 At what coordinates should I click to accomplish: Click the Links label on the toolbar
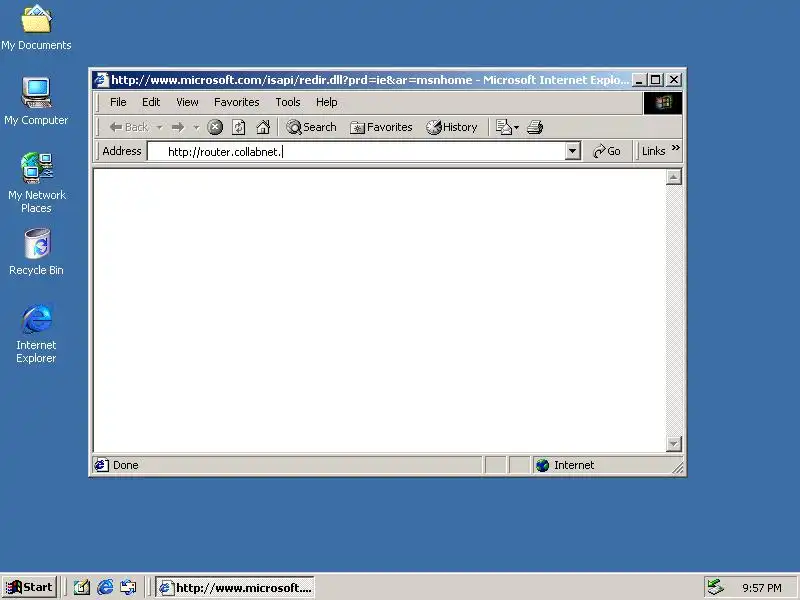coord(654,151)
